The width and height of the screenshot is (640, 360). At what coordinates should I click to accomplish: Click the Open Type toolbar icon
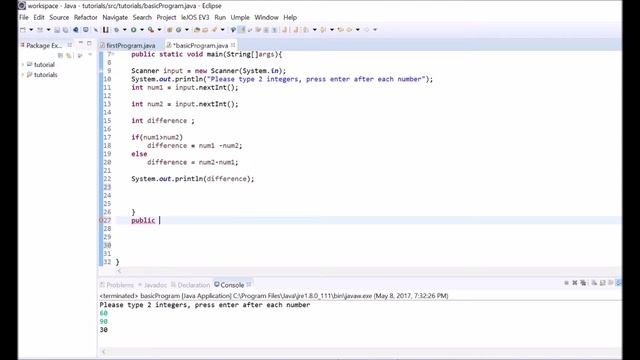pos(197,29)
